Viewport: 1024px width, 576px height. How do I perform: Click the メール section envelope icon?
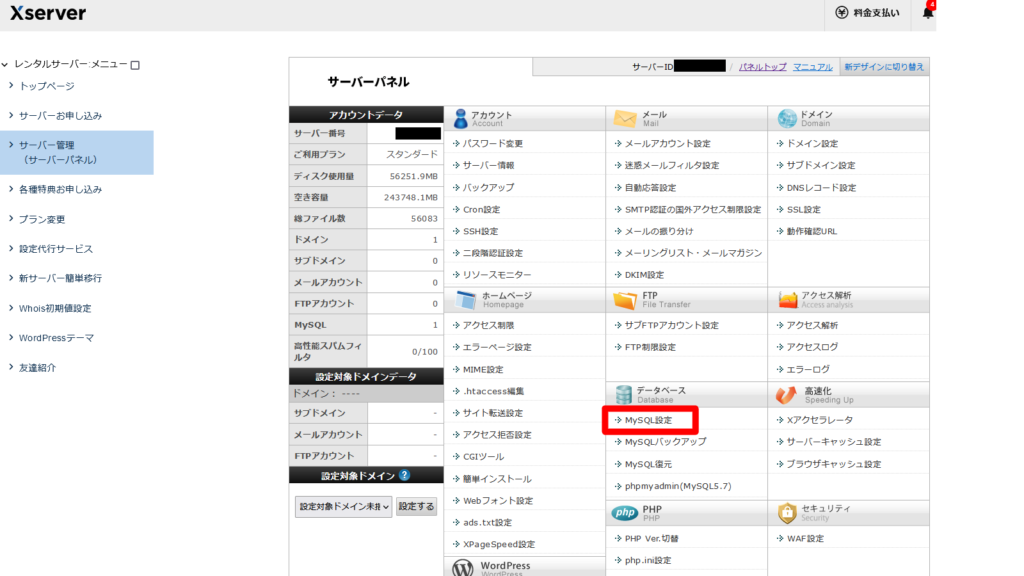tap(625, 118)
